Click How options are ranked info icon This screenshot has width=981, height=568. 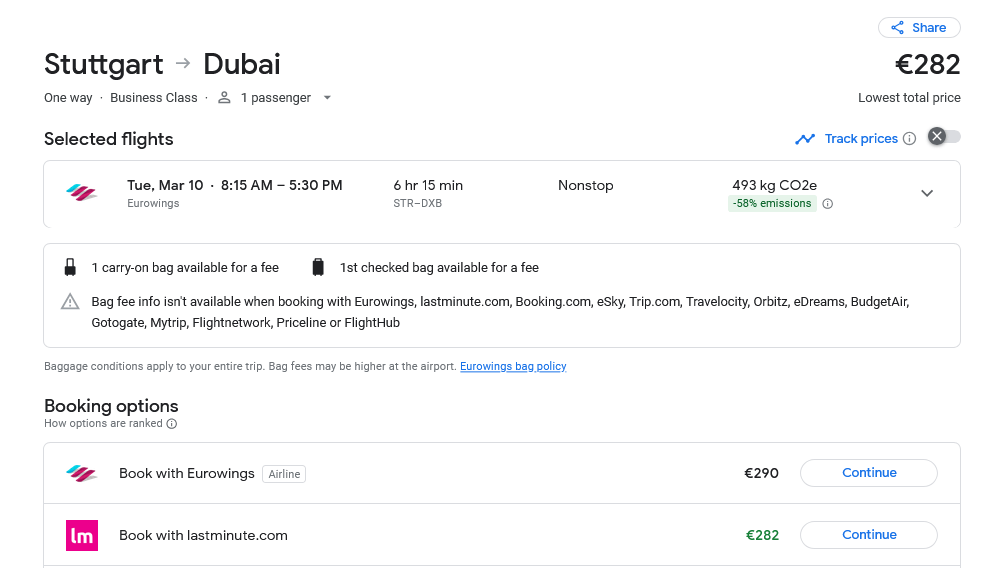click(x=172, y=423)
